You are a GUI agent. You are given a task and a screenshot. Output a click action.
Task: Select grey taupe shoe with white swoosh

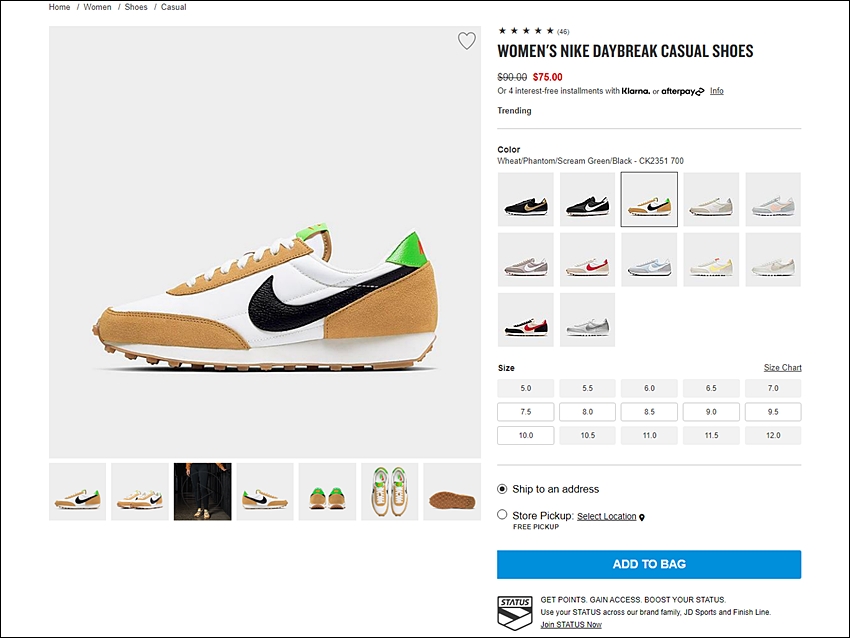[x=526, y=260]
